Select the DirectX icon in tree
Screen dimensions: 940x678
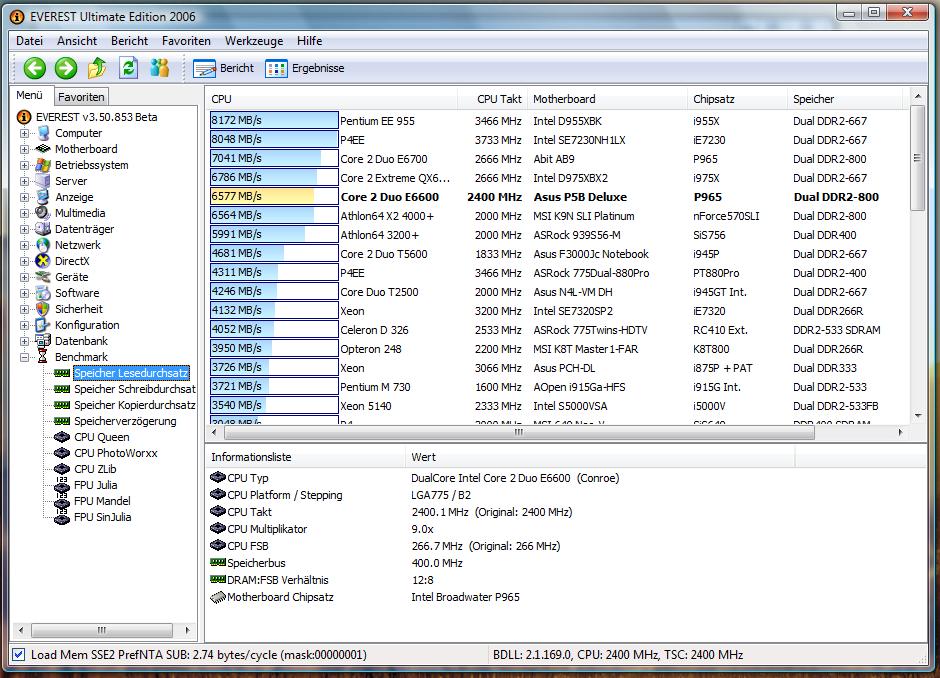point(43,261)
